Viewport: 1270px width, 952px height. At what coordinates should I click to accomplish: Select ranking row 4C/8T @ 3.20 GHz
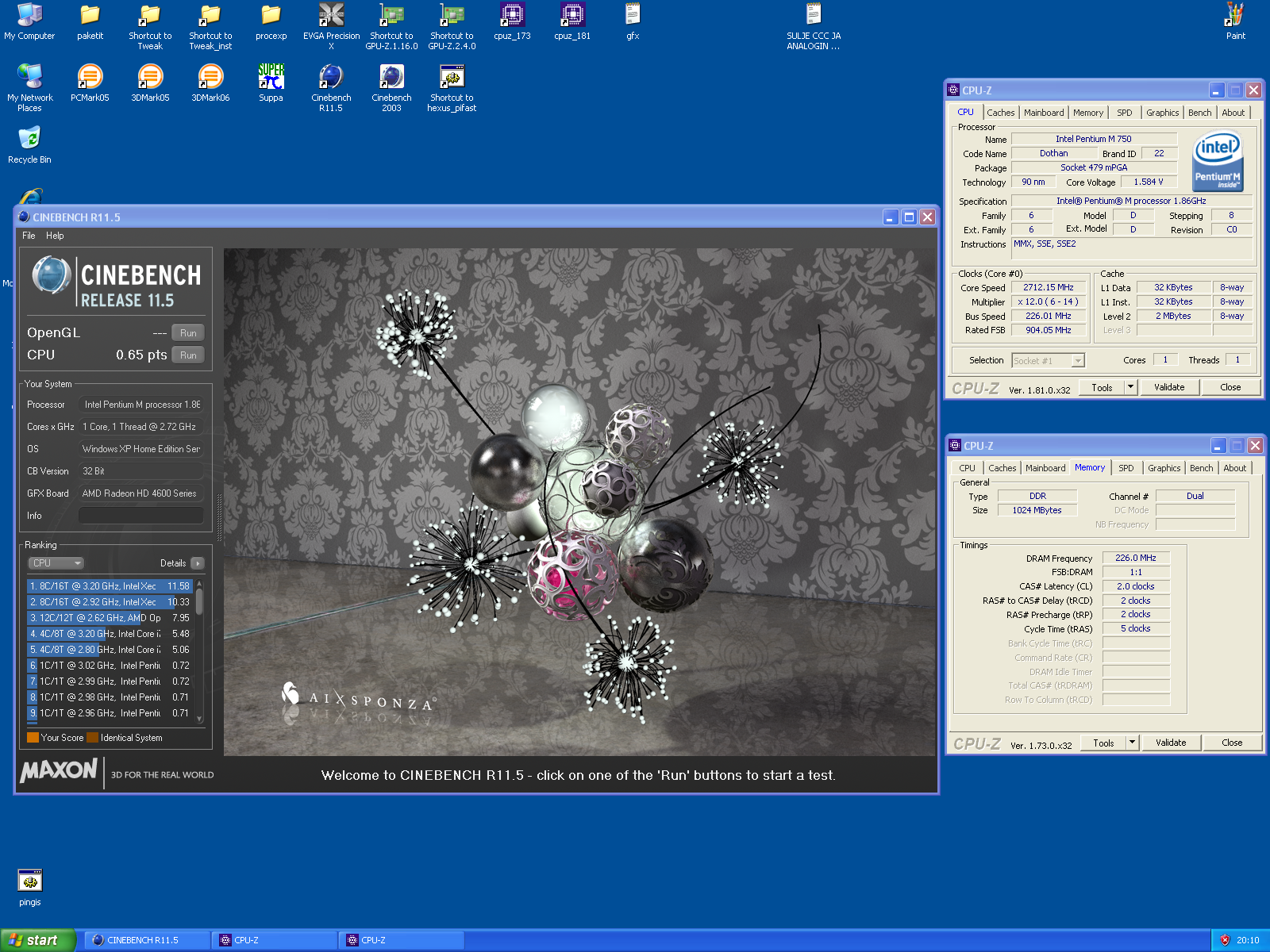(x=110, y=634)
